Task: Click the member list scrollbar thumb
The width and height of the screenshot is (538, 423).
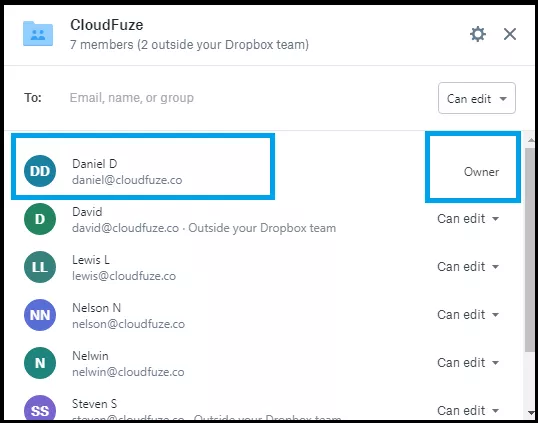Action: (530, 250)
